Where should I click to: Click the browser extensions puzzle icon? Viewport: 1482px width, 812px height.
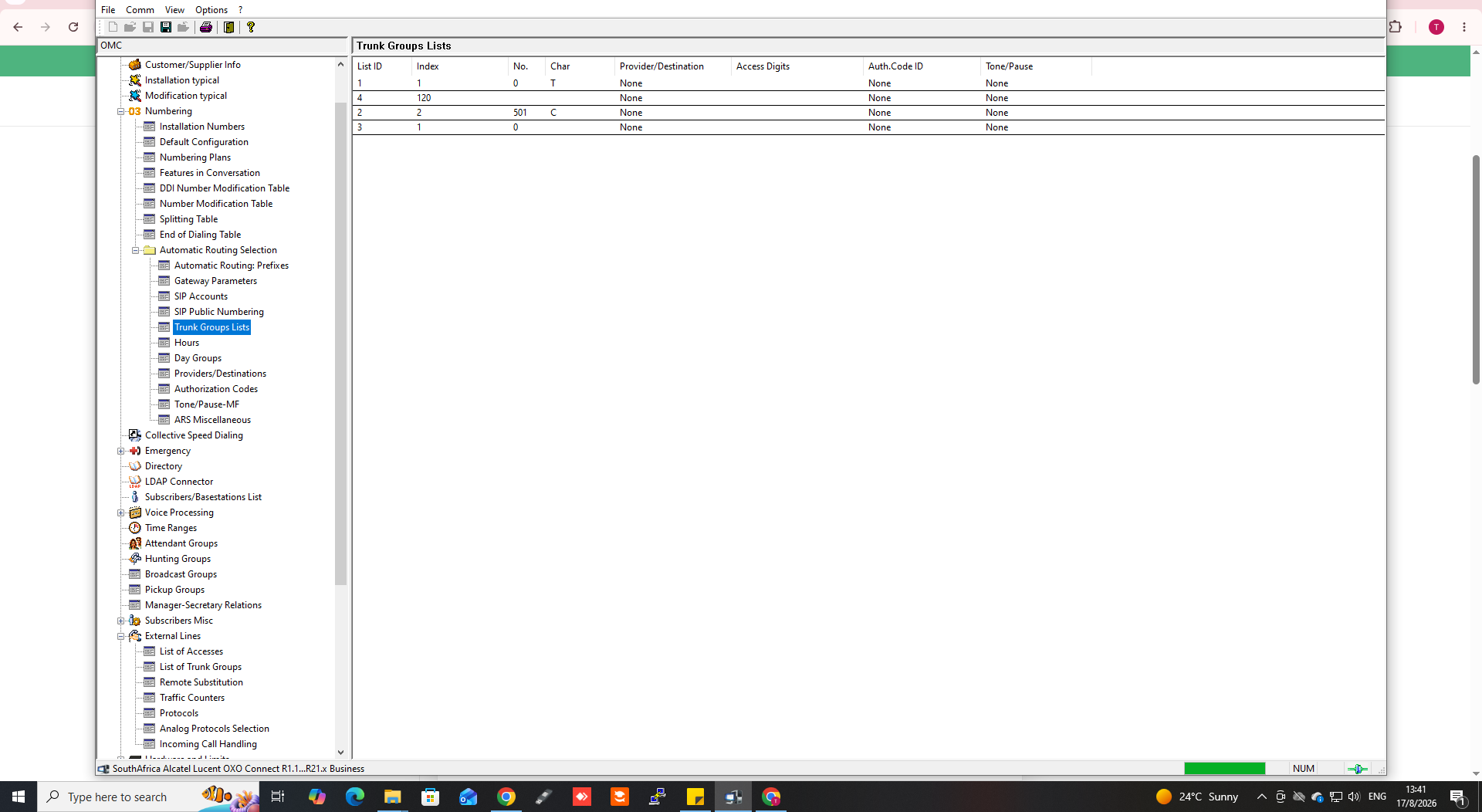pos(1396,27)
